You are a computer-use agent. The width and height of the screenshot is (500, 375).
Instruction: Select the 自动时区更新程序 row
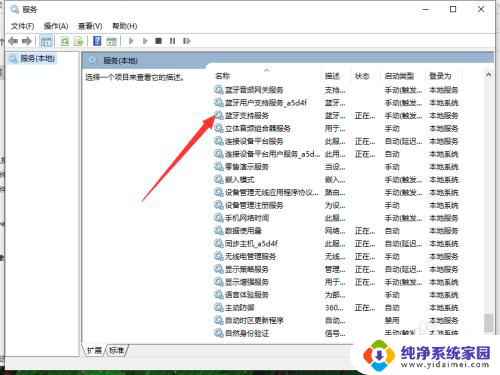337,320
